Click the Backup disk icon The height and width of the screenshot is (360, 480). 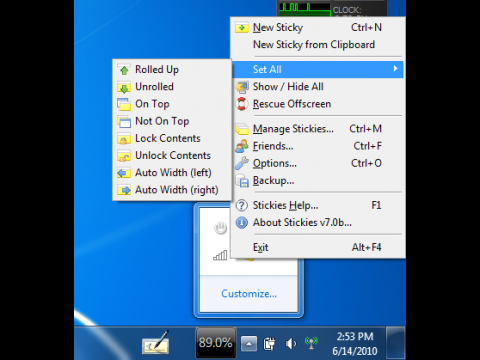coord(242,181)
